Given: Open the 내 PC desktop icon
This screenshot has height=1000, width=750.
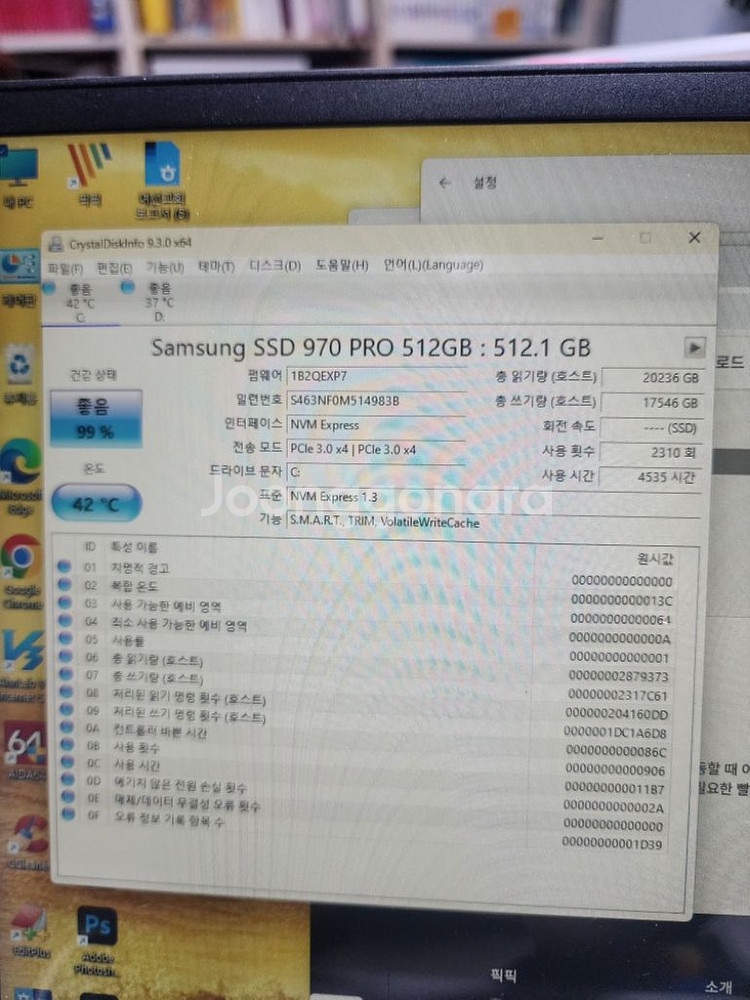Looking at the screenshot, I should pyautogui.click(x=18, y=177).
